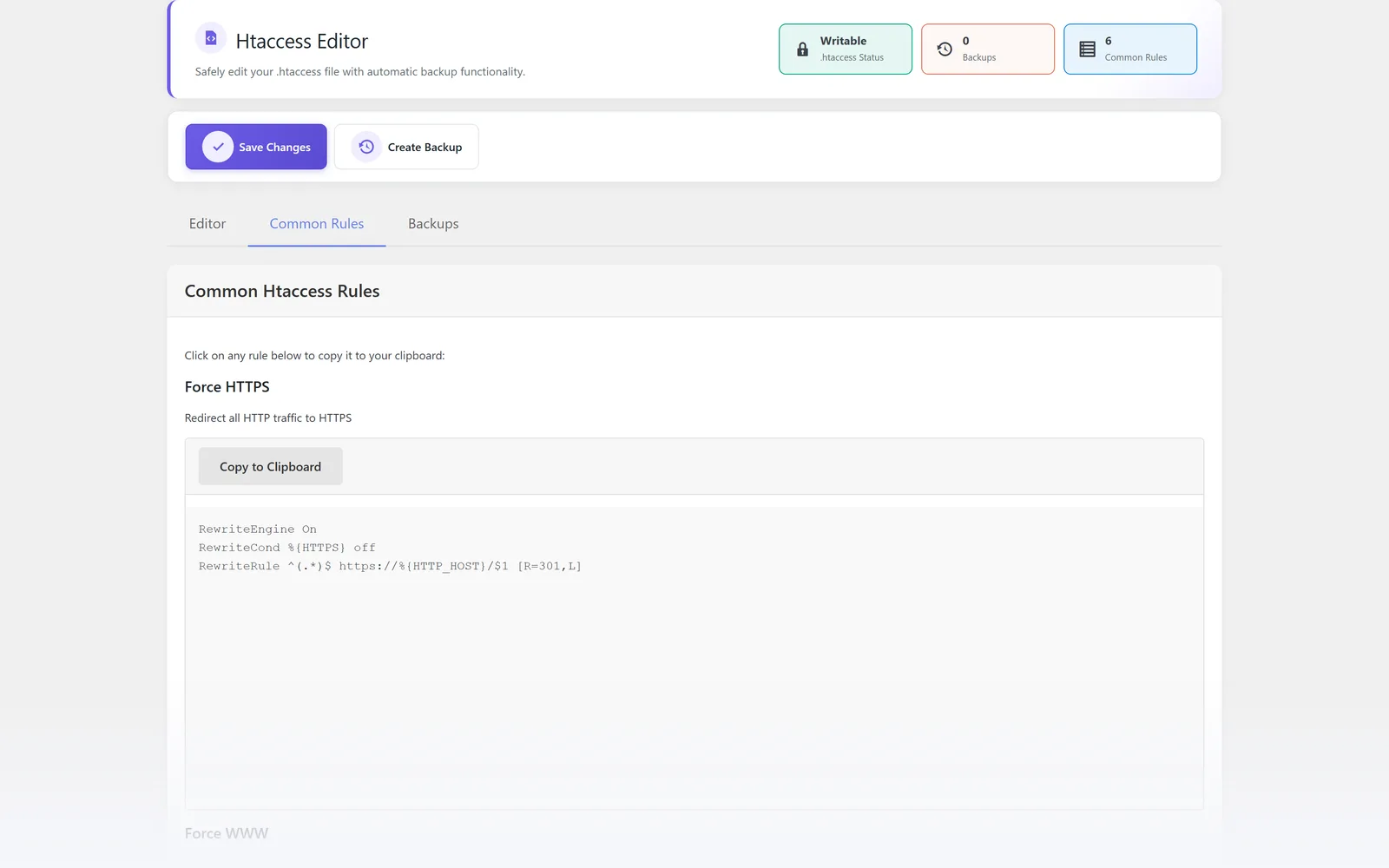The image size is (1389, 868).
Task: Switch to the Editor tab
Action: [207, 224]
